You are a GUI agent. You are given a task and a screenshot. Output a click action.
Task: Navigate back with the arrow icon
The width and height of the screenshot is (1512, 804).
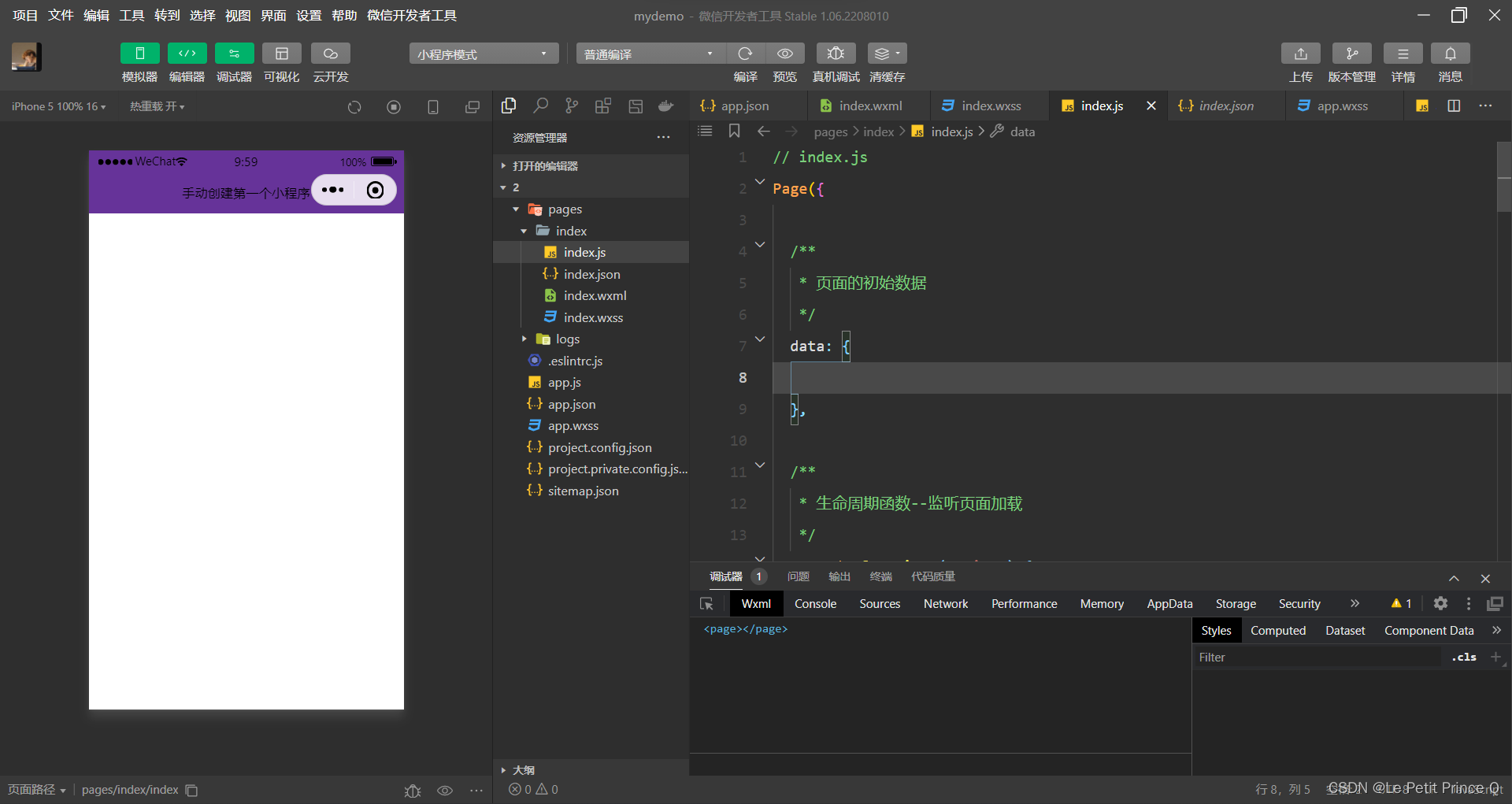(x=763, y=132)
